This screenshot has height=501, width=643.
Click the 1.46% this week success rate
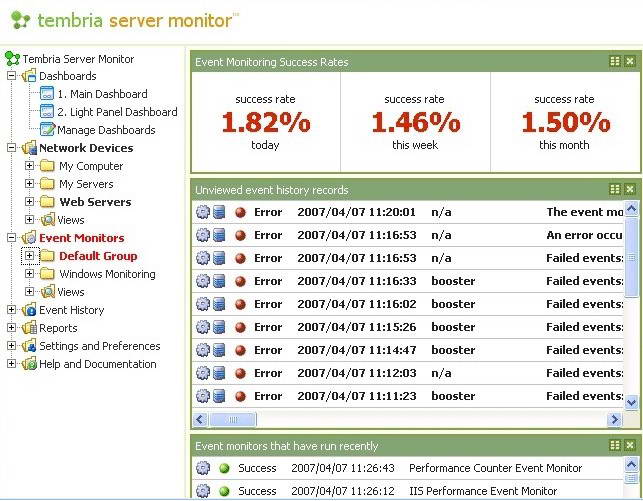tap(415, 122)
